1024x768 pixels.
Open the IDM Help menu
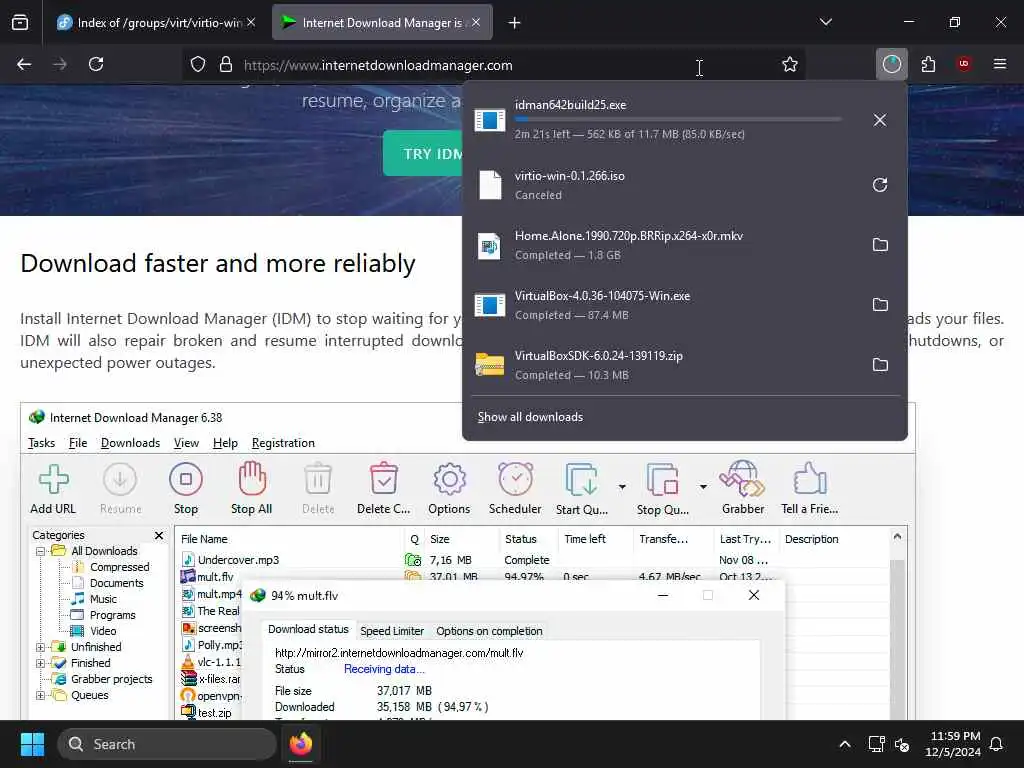225,443
